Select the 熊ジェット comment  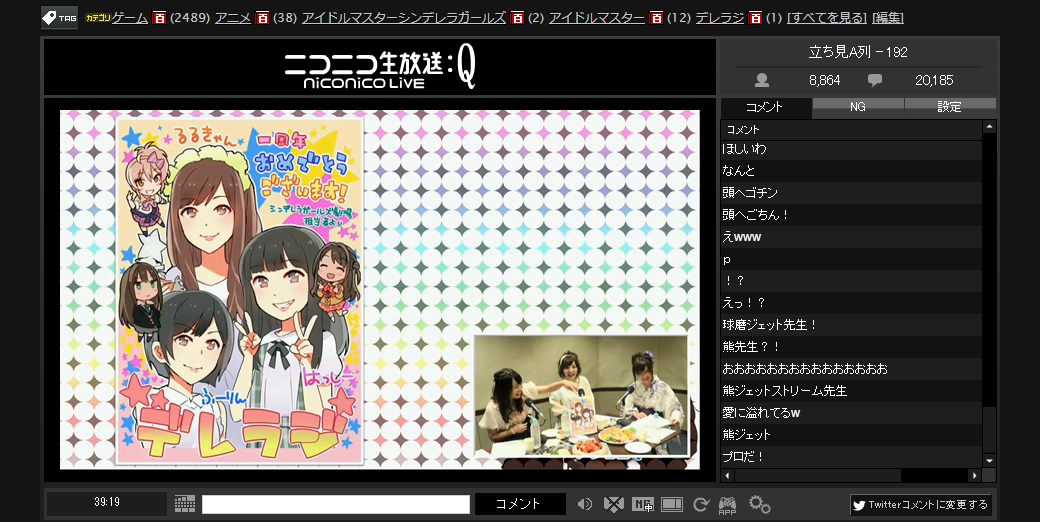[851, 434]
